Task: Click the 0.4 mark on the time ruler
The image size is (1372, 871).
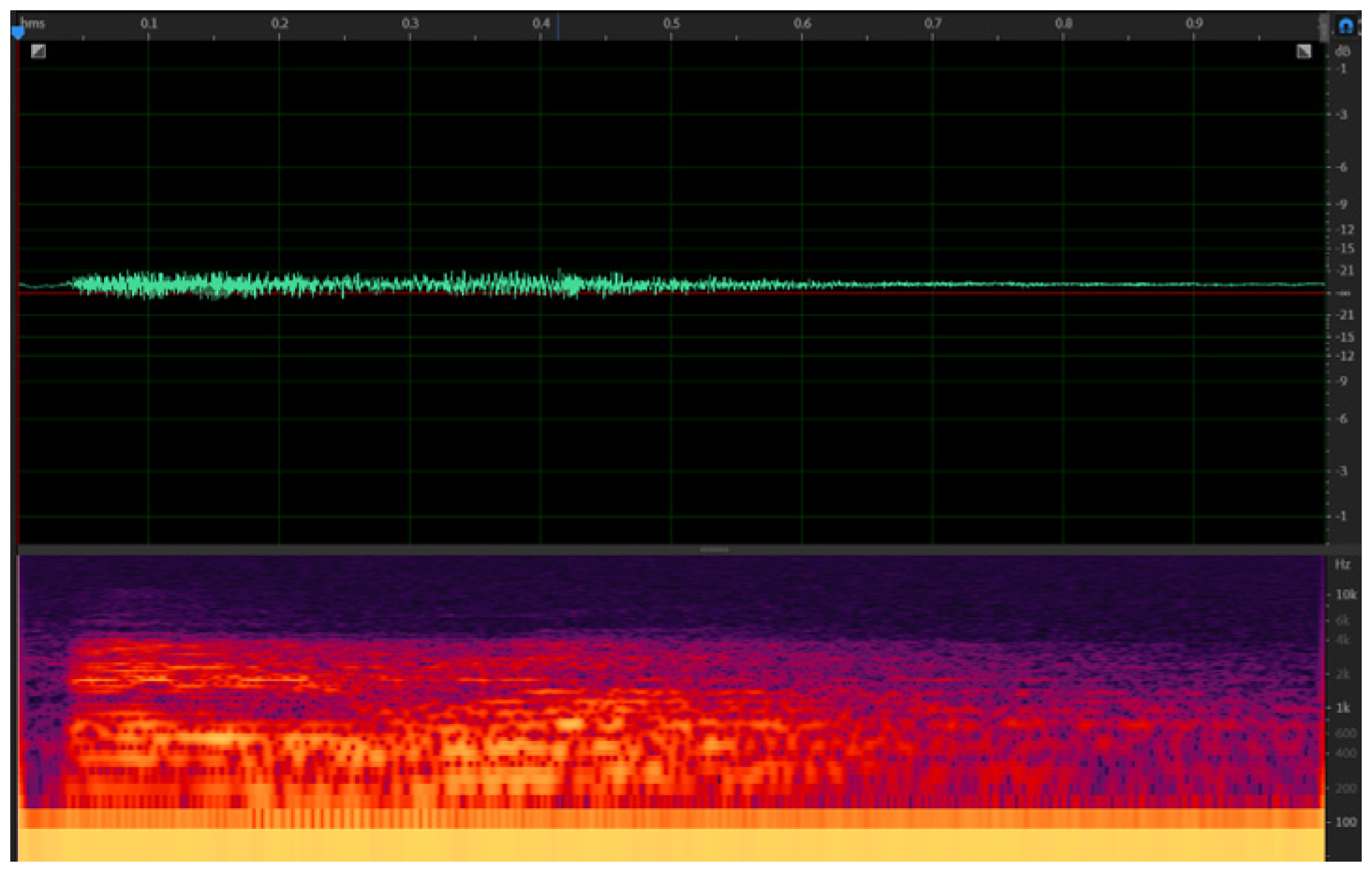Action: pyautogui.click(x=541, y=22)
